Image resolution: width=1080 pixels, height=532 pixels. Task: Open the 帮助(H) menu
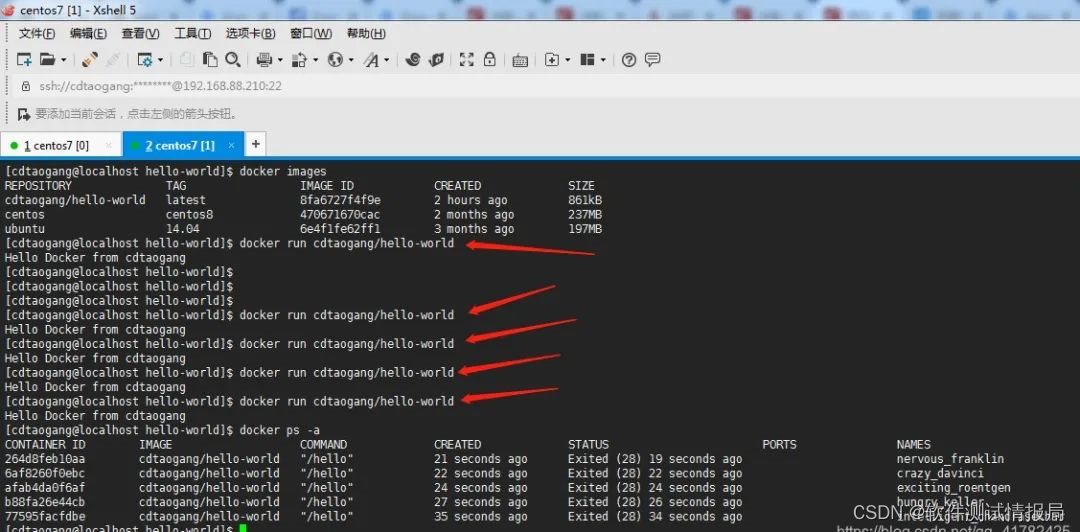[366, 34]
